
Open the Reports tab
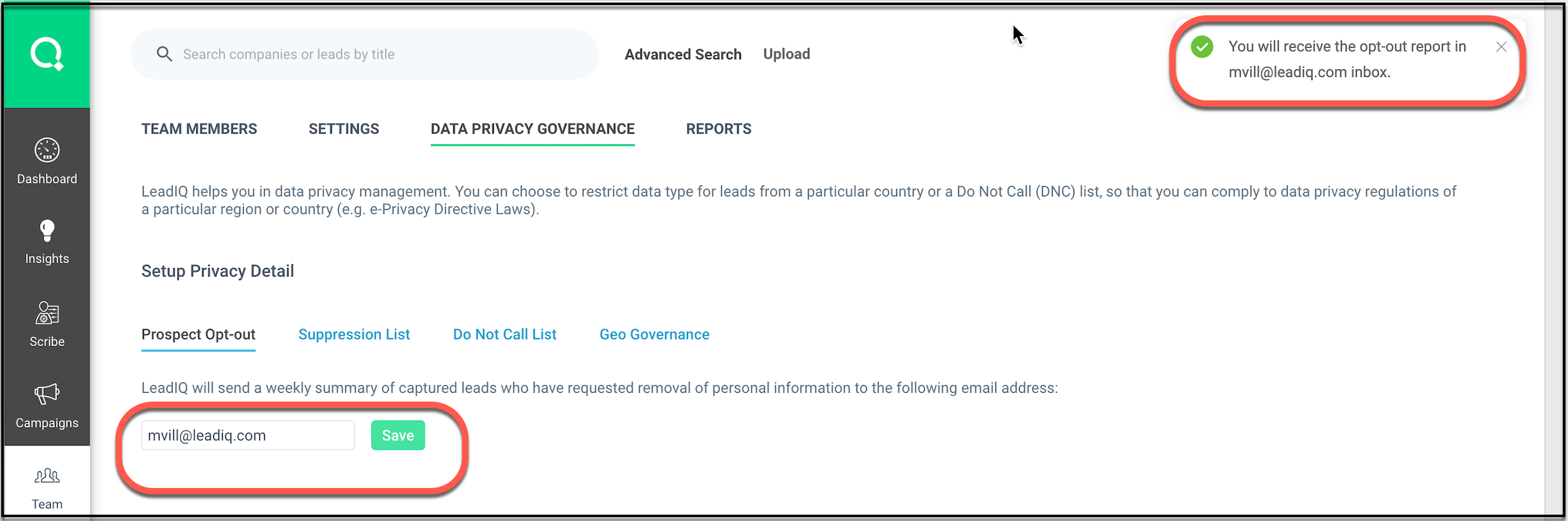pyautogui.click(x=718, y=129)
